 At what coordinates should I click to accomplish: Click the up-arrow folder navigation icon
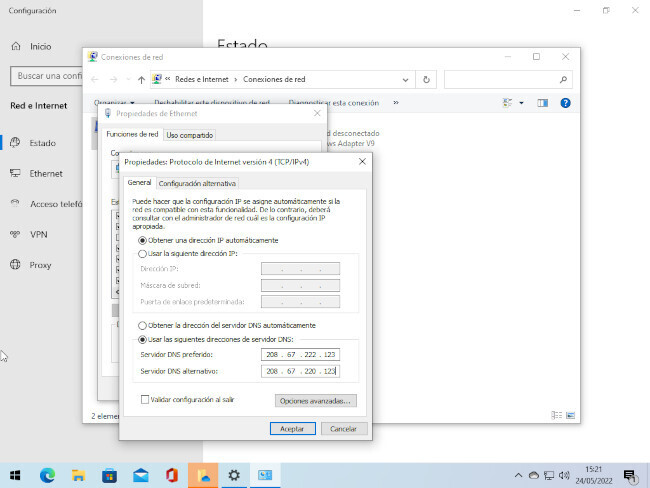(x=141, y=79)
